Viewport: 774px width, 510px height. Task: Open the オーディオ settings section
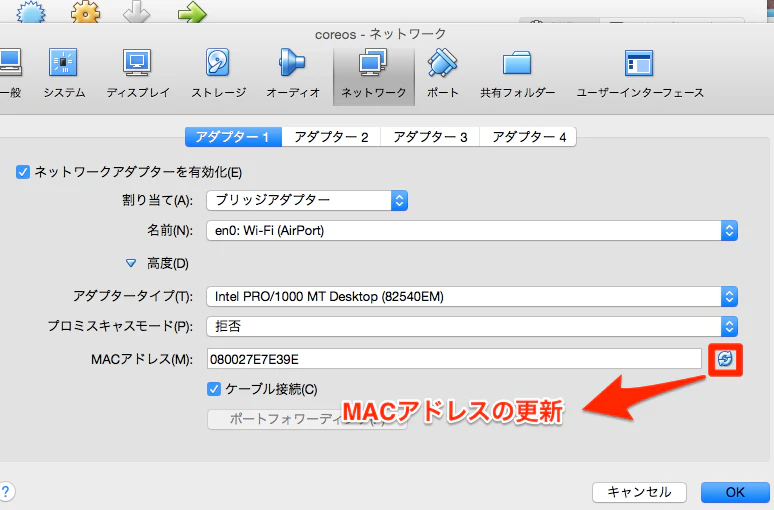click(293, 74)
